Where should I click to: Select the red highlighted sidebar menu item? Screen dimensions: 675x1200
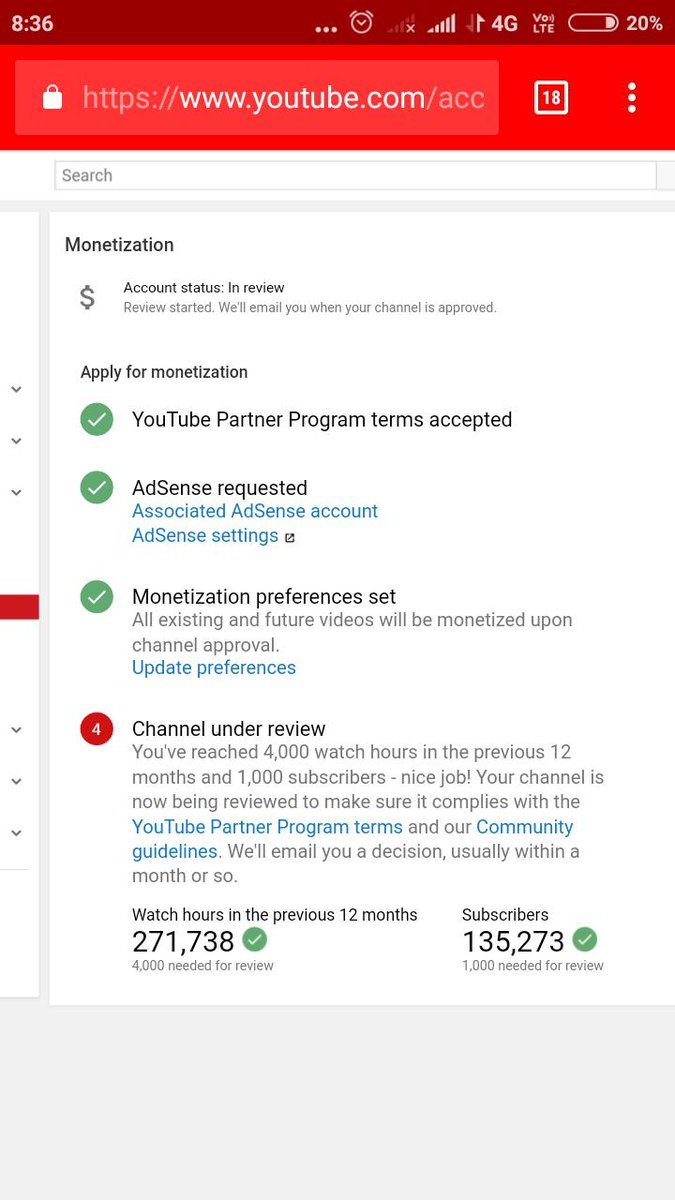pyautogui.click(x=19, y=607)
